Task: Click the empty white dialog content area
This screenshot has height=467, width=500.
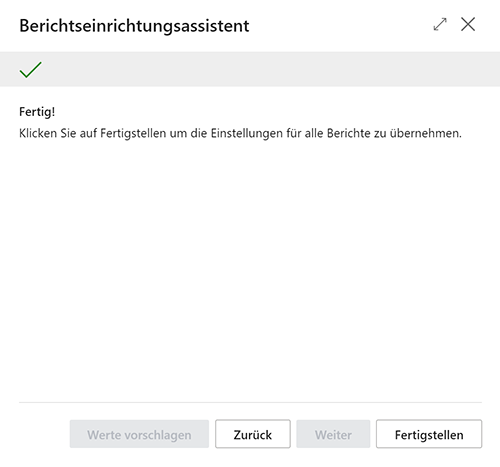Action: pyautogui.click(x=250, y=267)
